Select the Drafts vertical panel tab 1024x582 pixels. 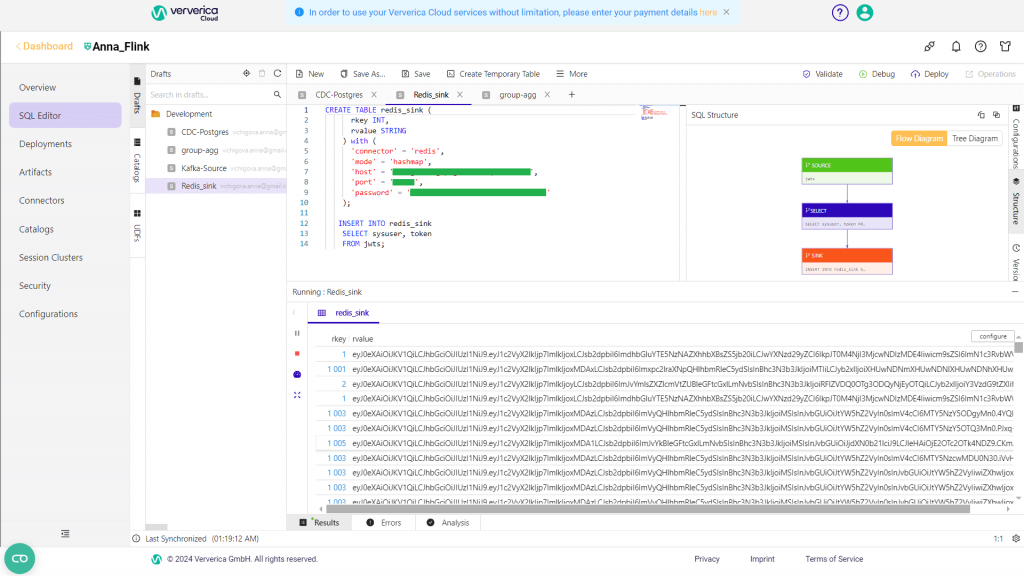[x=137, y=95]
